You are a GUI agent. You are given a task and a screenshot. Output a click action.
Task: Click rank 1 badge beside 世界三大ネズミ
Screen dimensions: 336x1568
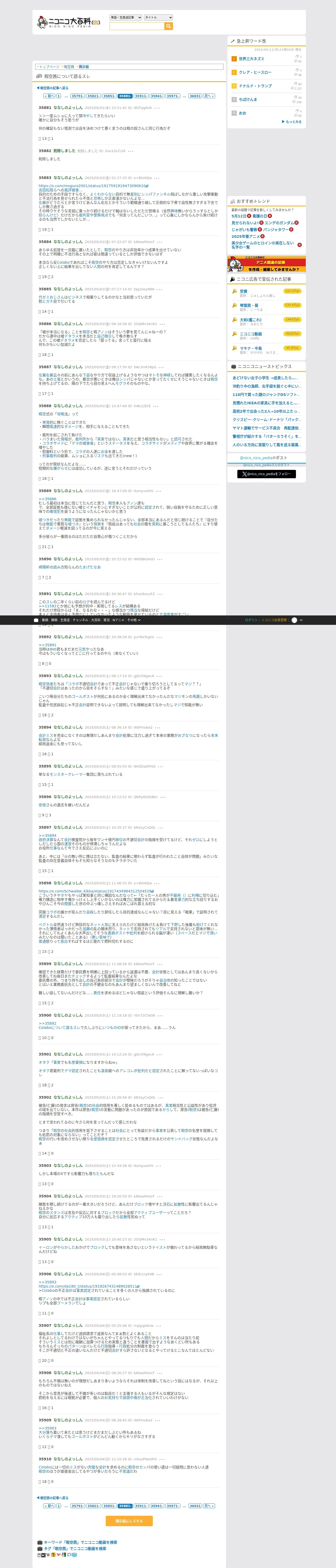pyautogui.click(x=234, y=59)
